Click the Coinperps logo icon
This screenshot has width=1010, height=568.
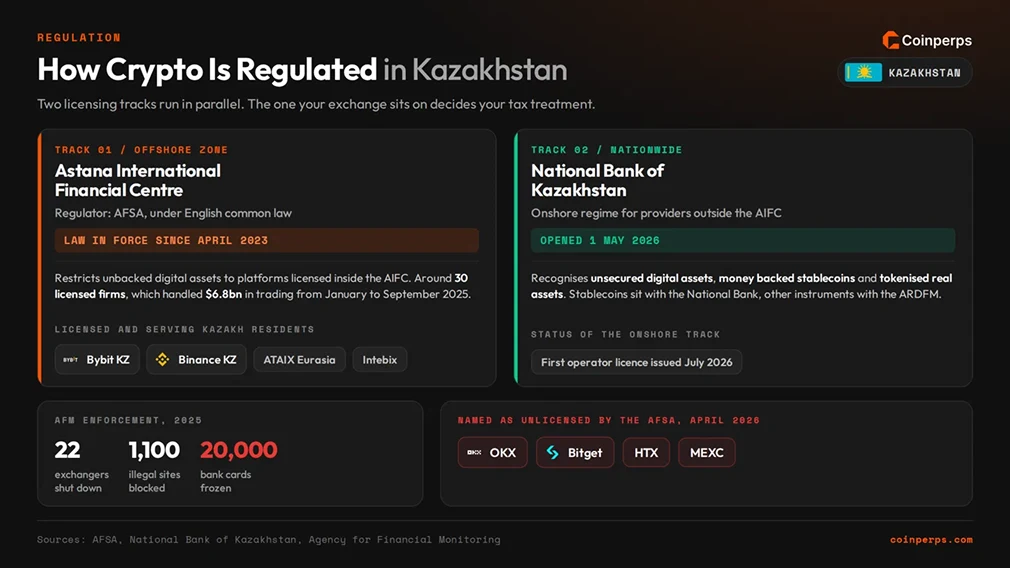tap(890, 41)
